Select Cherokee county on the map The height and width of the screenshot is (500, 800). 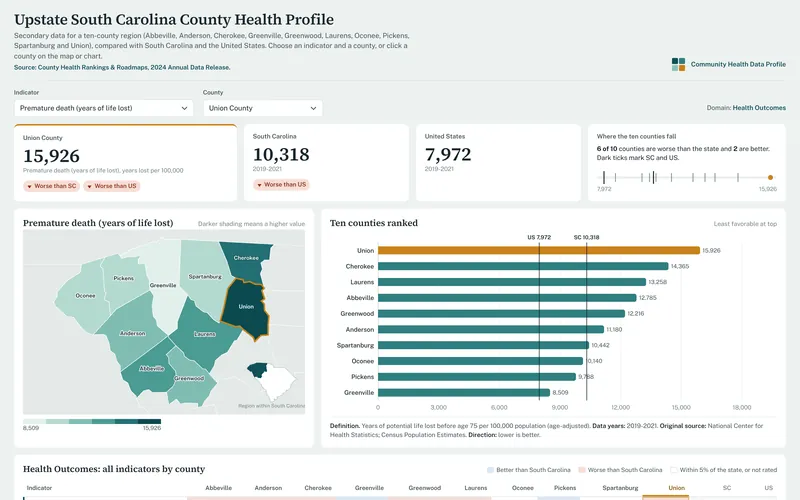(x=247, y=262)
